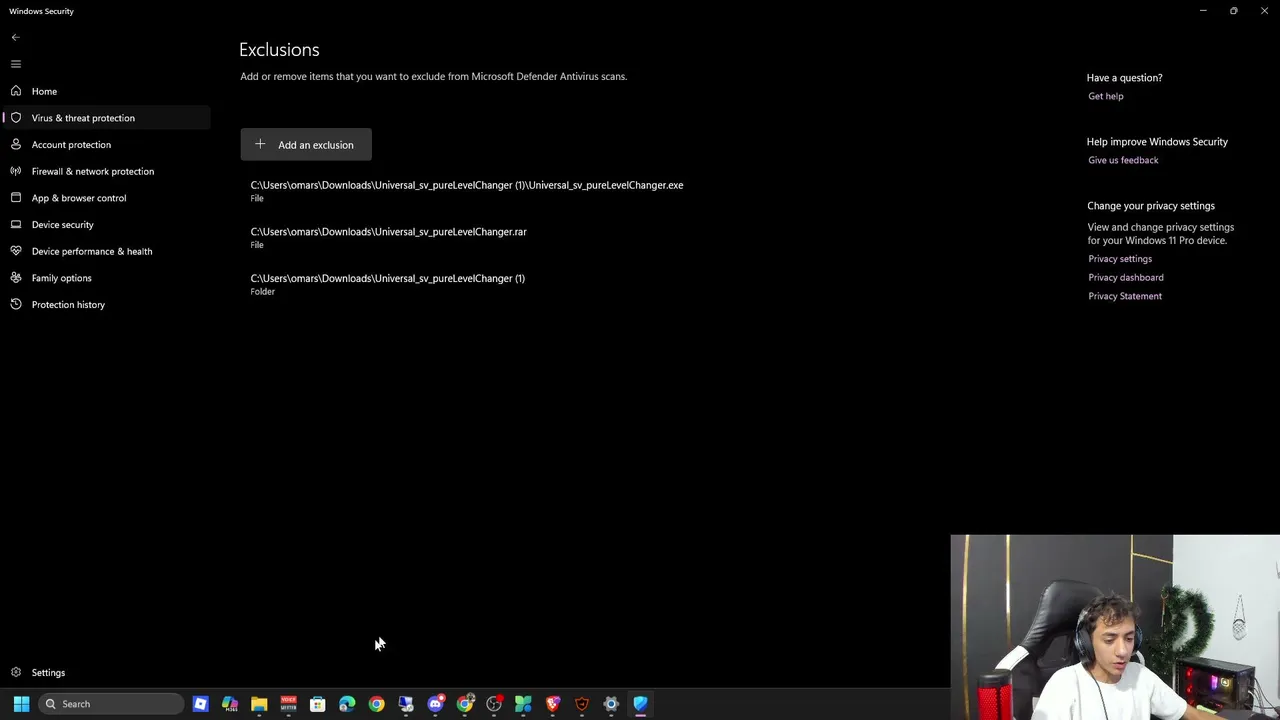
Task: Click 'Help improve Windows Security' heading
Action: click(x=1157, y=142)
